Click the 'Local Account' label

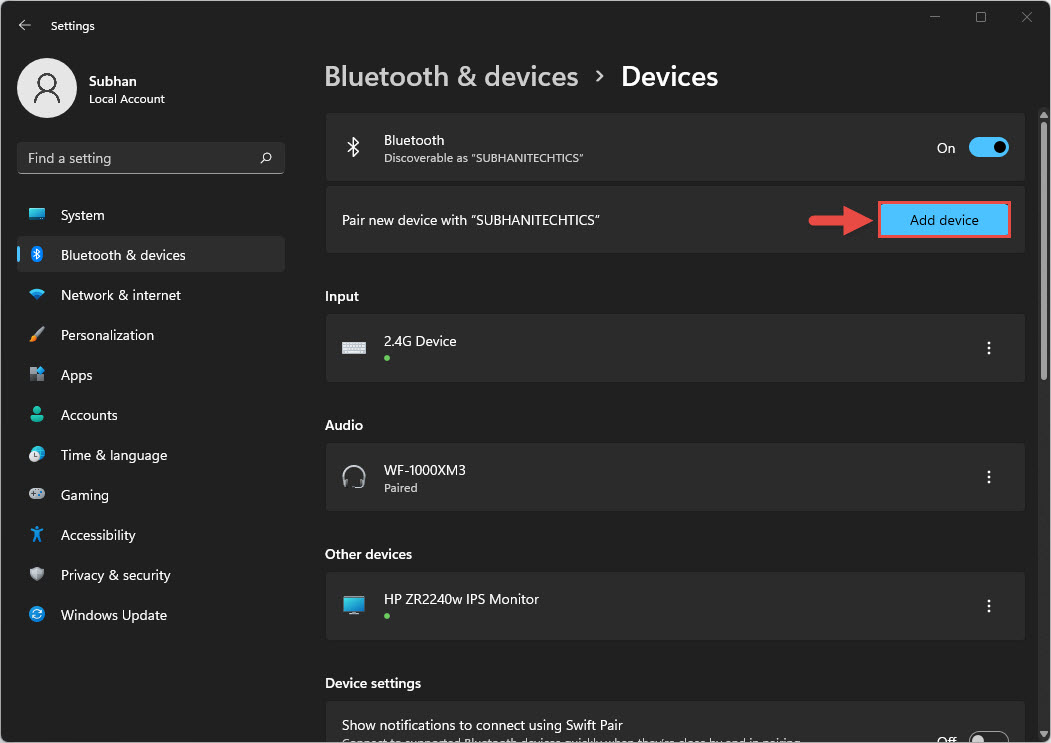pyautogui.click(x=127, y=99)
